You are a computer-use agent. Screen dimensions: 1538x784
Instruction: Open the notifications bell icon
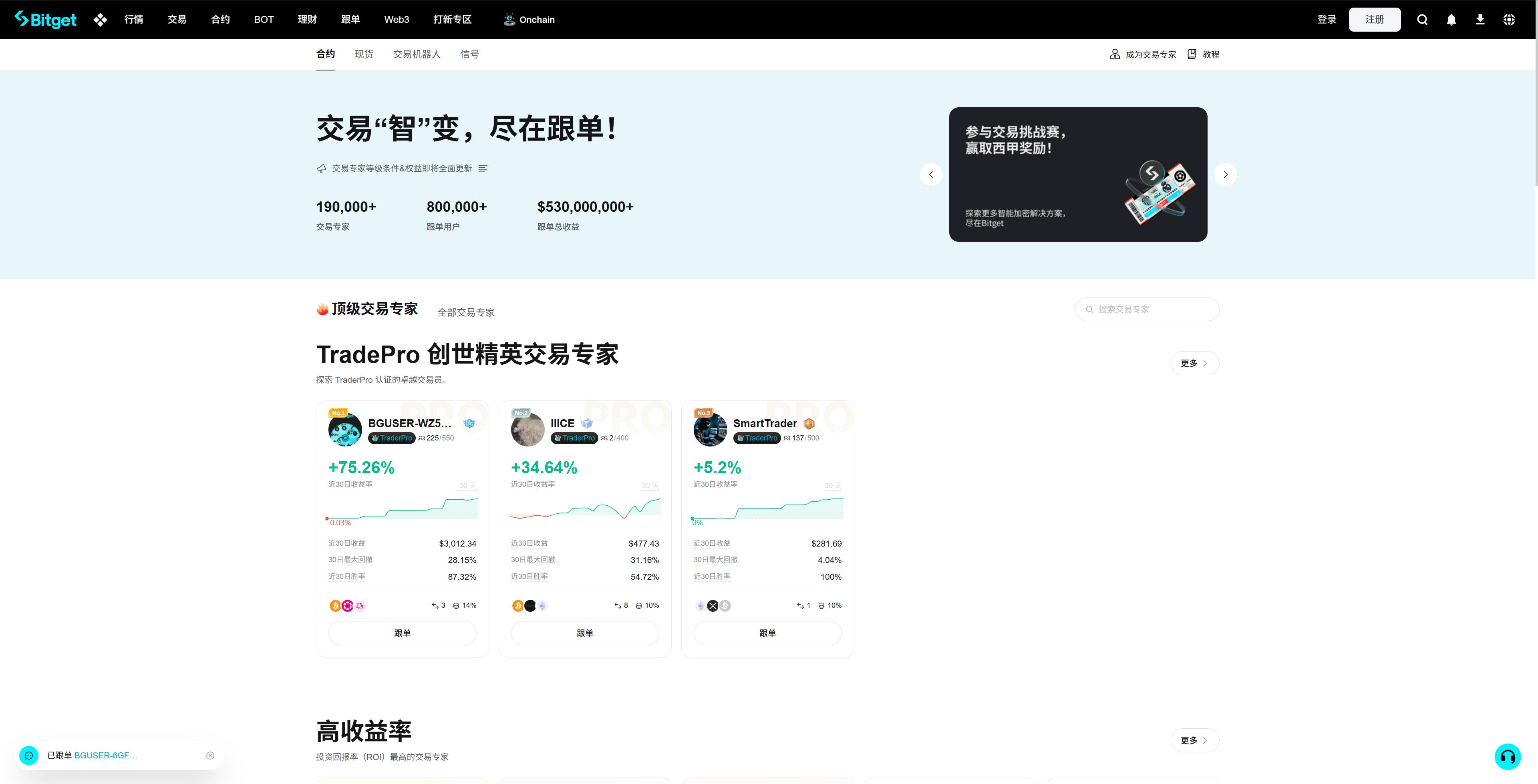[1451, 20]
